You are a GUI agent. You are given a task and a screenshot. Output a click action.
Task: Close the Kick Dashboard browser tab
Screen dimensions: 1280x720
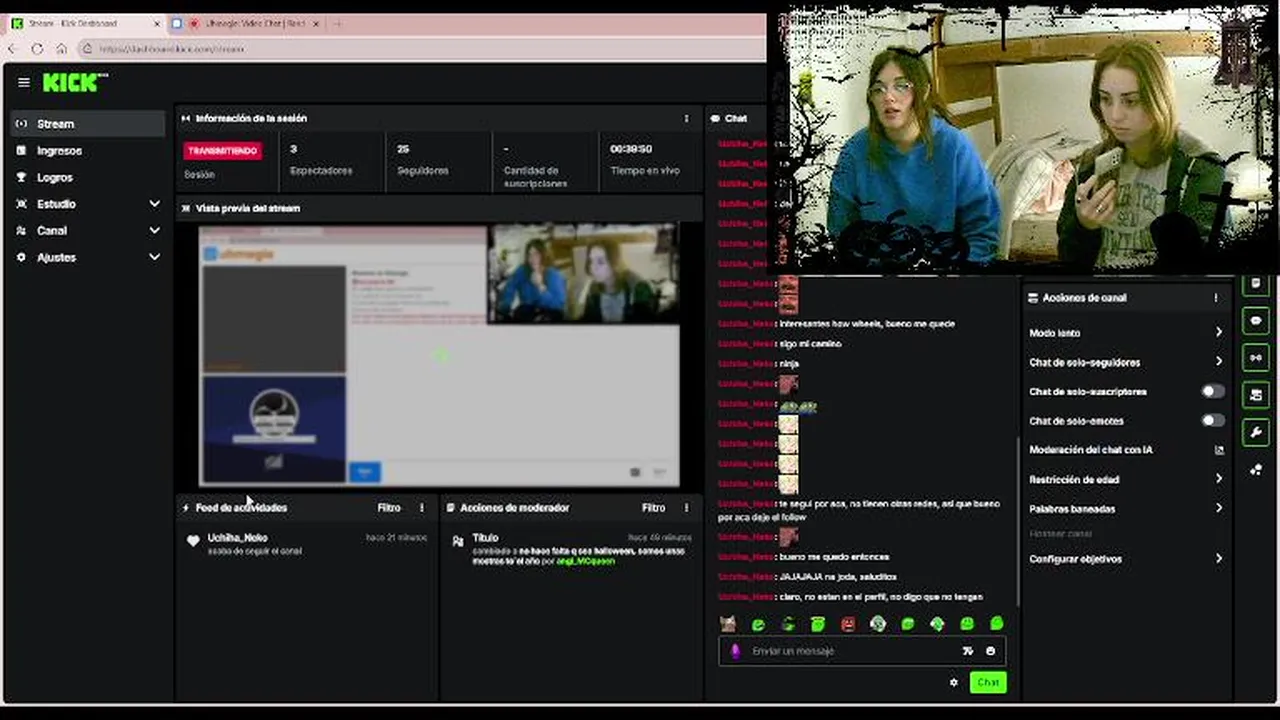pos(157,23)
